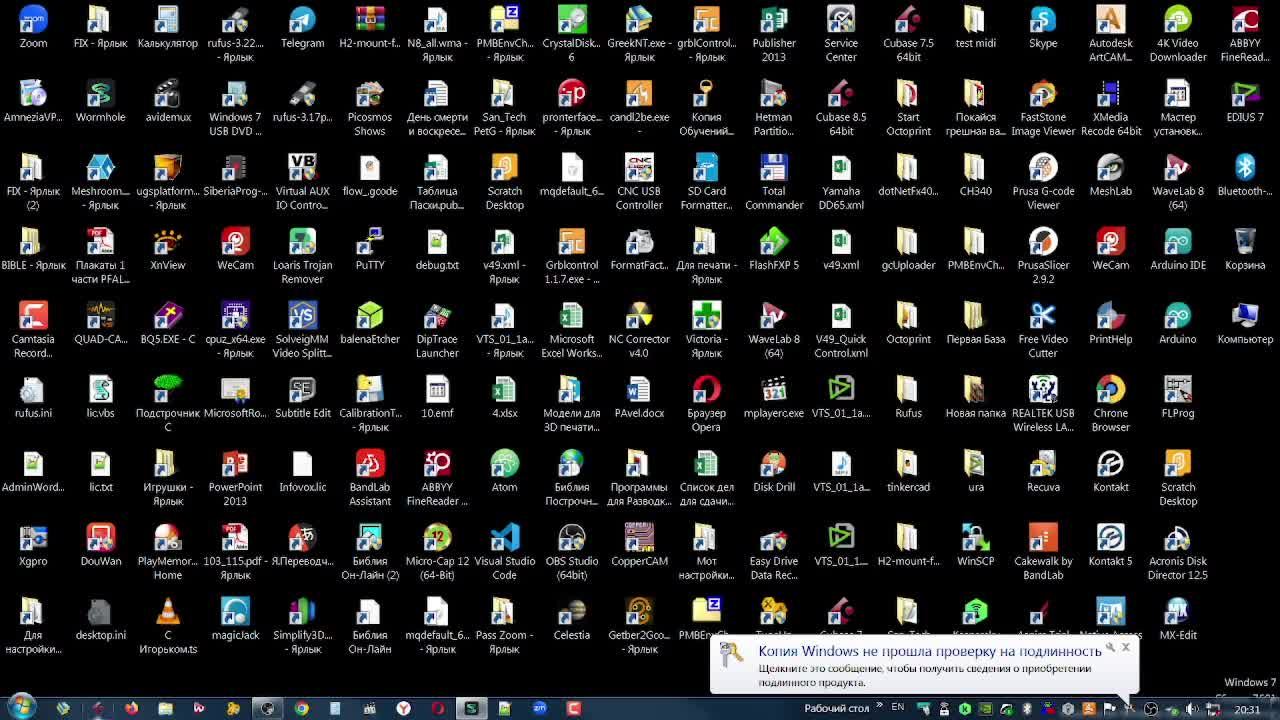Switch to Zoom in taskbar

tap(539, 708)
